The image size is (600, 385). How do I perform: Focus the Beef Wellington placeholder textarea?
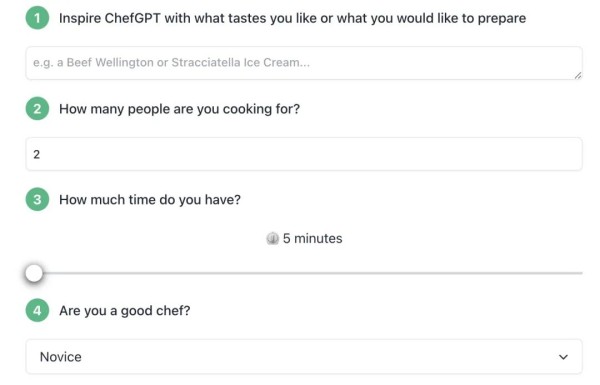[304, 63]
